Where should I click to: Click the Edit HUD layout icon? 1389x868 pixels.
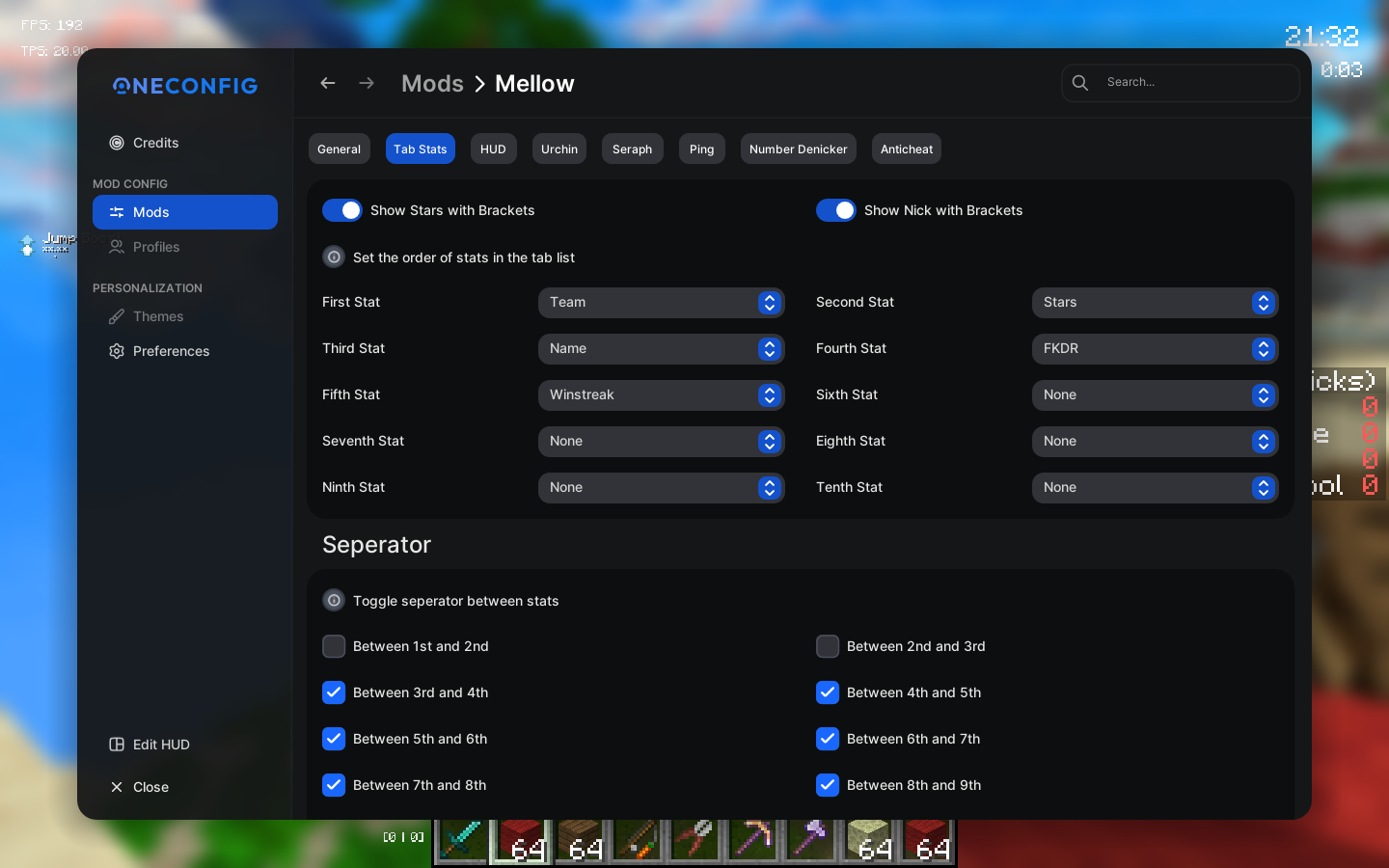(117, 745)
